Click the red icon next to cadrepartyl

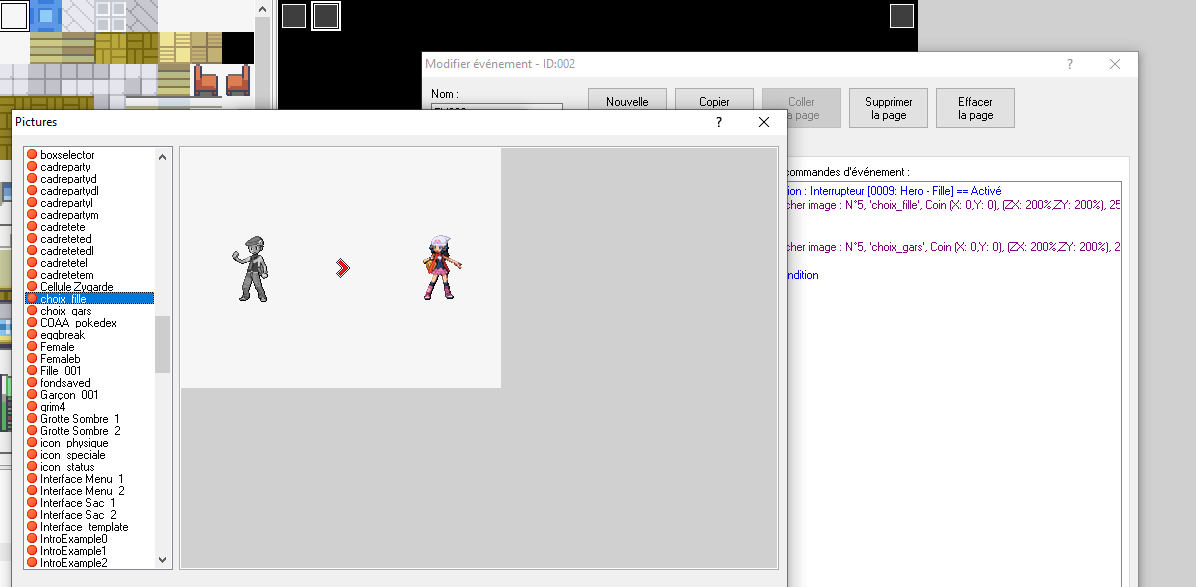(32, 203)
